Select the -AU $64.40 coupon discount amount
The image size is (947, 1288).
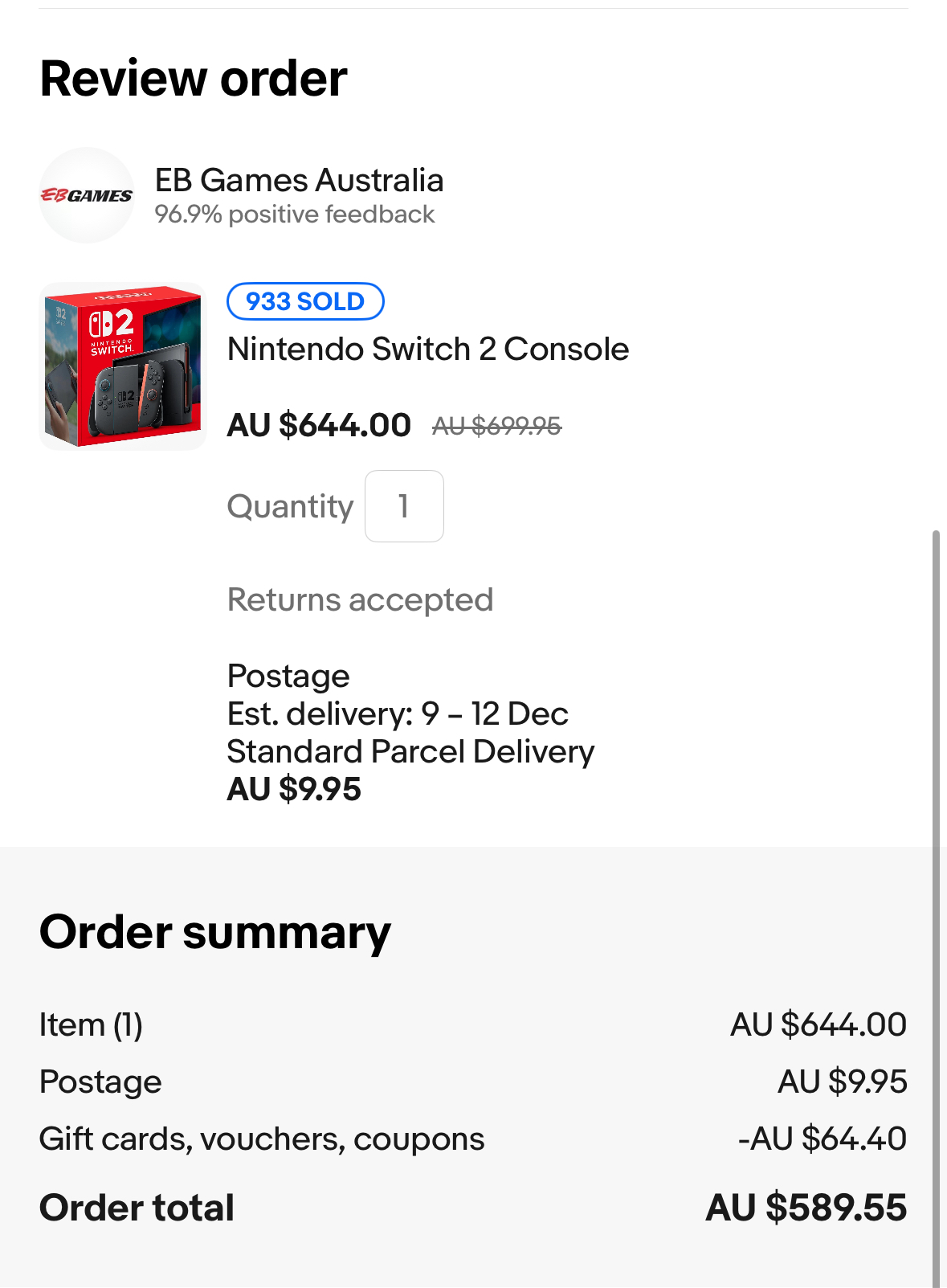823,1139
